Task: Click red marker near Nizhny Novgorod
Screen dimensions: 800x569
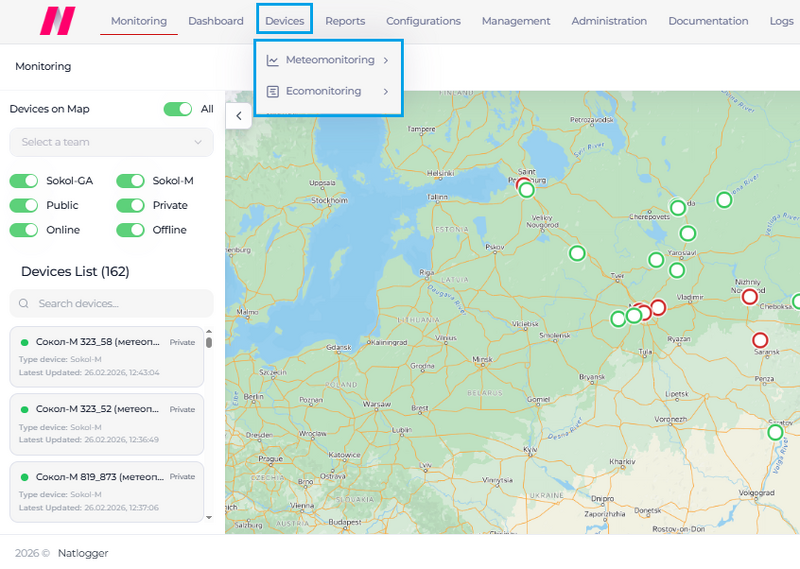Action: click(749, 296)
